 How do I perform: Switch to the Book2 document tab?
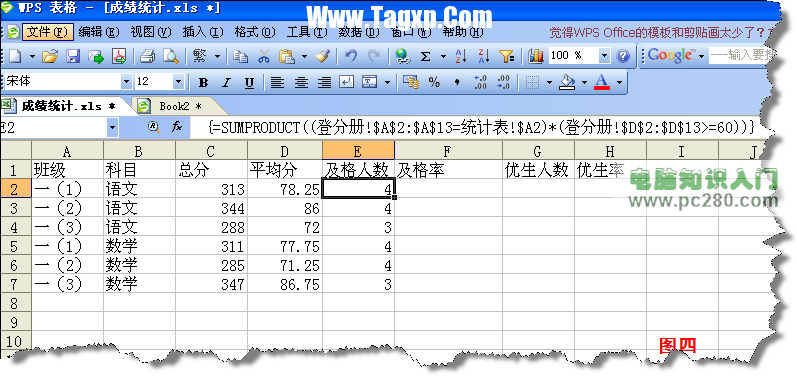click(x=180, y=106)
